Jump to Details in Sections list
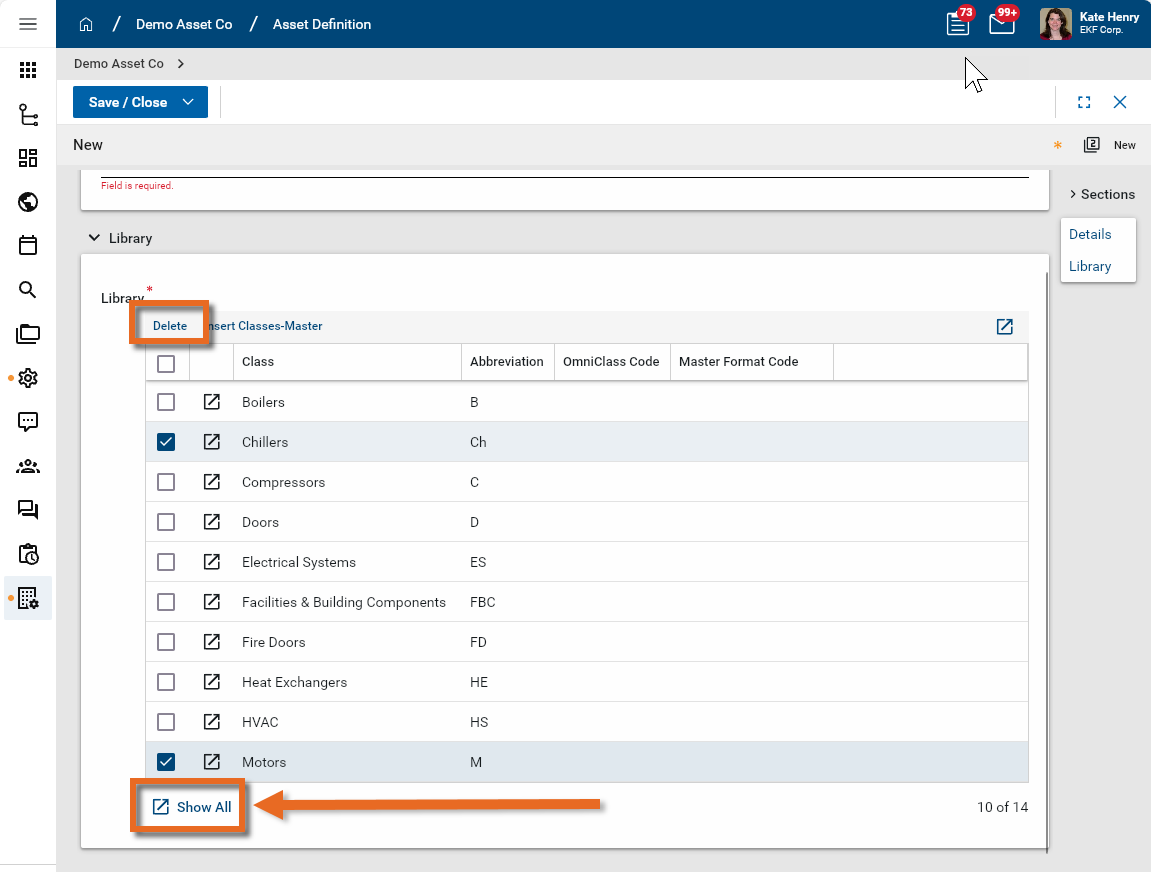This screenshot has width=1151, height=872. click(1090, 234)
